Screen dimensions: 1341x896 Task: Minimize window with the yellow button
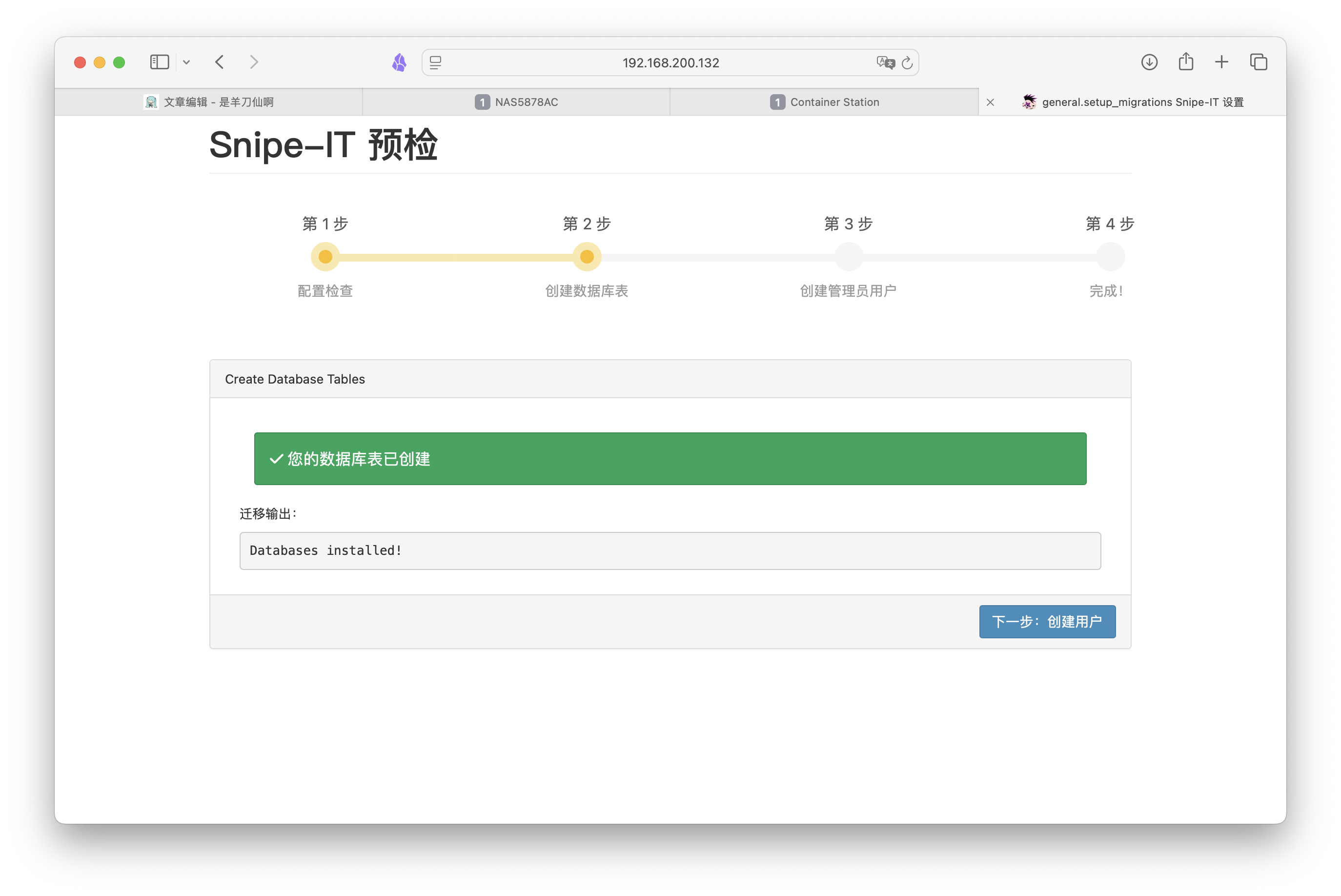pyautogui.click(x=100, y=62)
